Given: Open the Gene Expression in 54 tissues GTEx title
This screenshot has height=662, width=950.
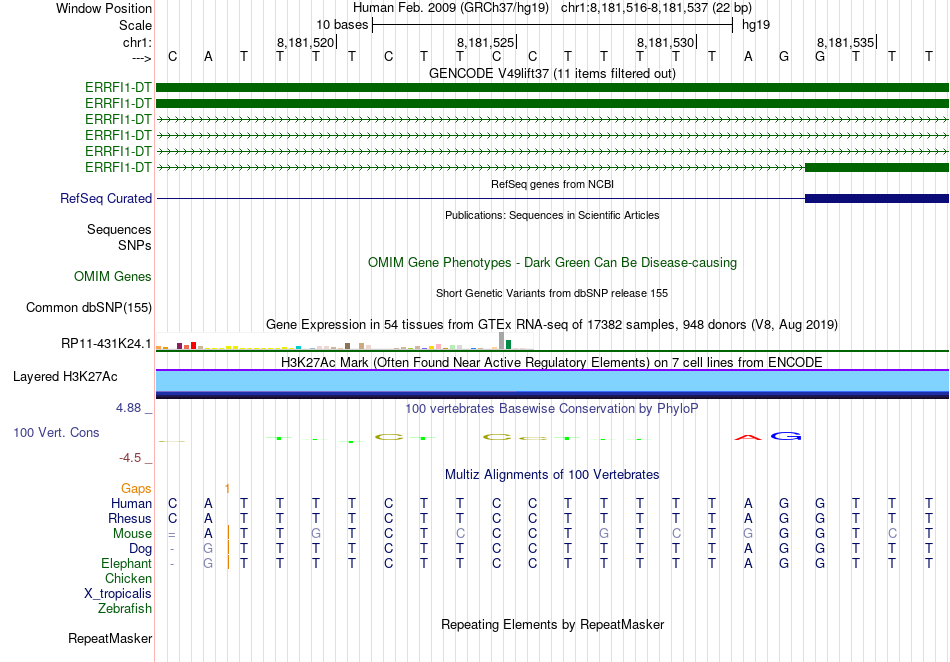Looking at the screenshot, I should (552, 324).
